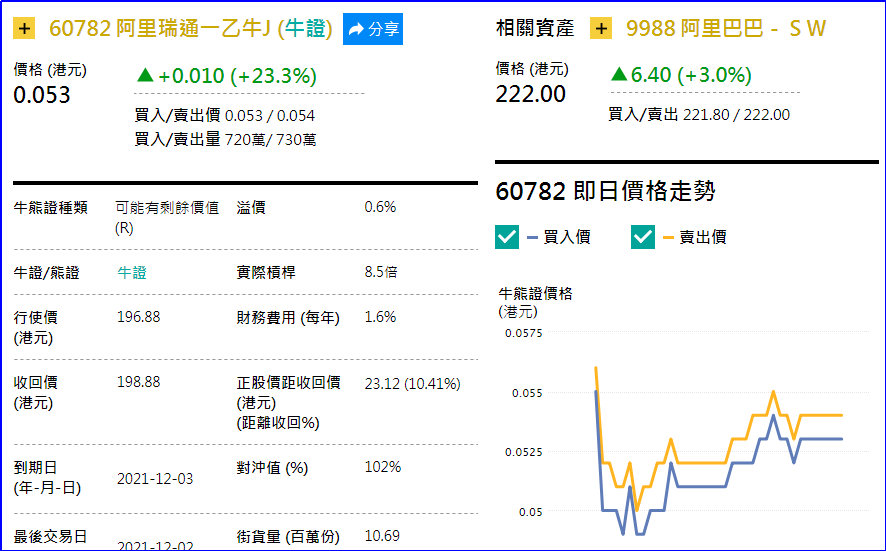
Task: Toggle the 賣出價 chart line checkbox
Action: pos(643,237)
